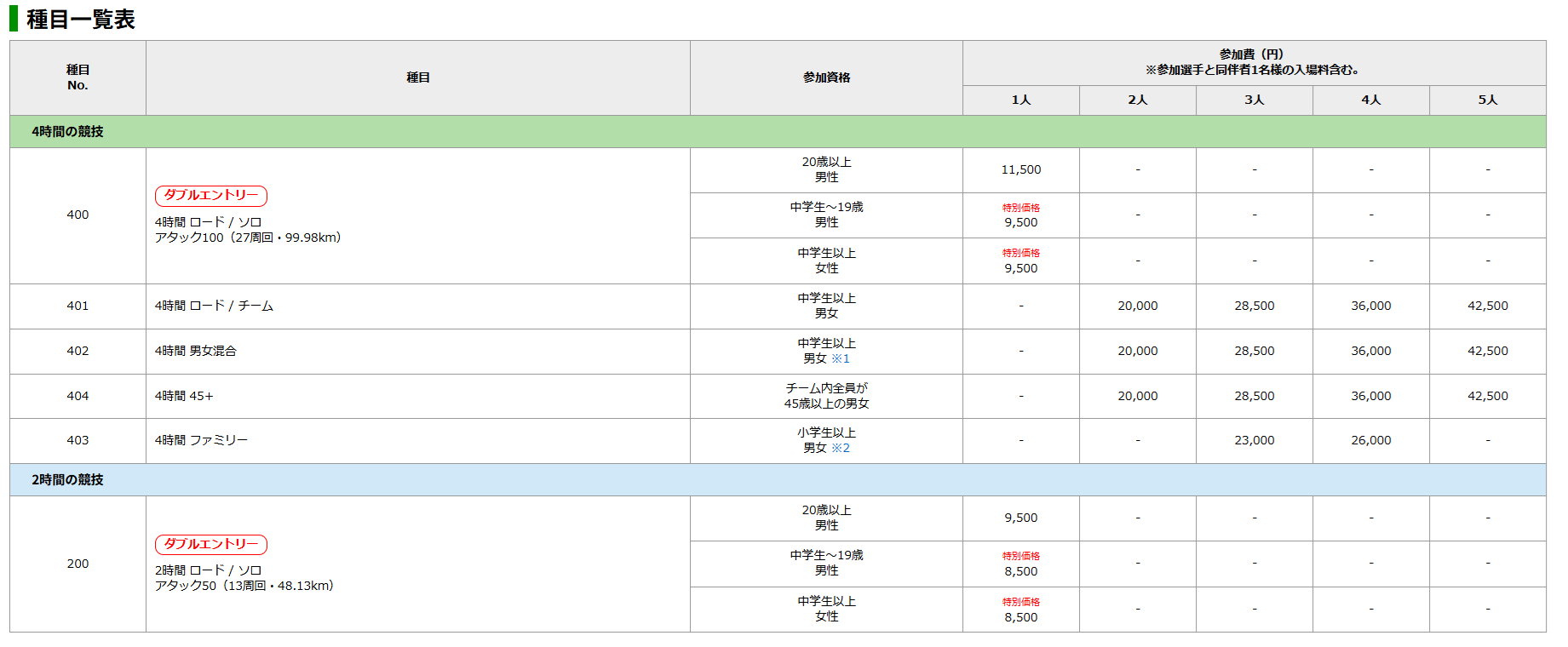Open the ※2 footnote link in Family row
Viewport: 1568px width, 647px height.
(x=840, y=448)
